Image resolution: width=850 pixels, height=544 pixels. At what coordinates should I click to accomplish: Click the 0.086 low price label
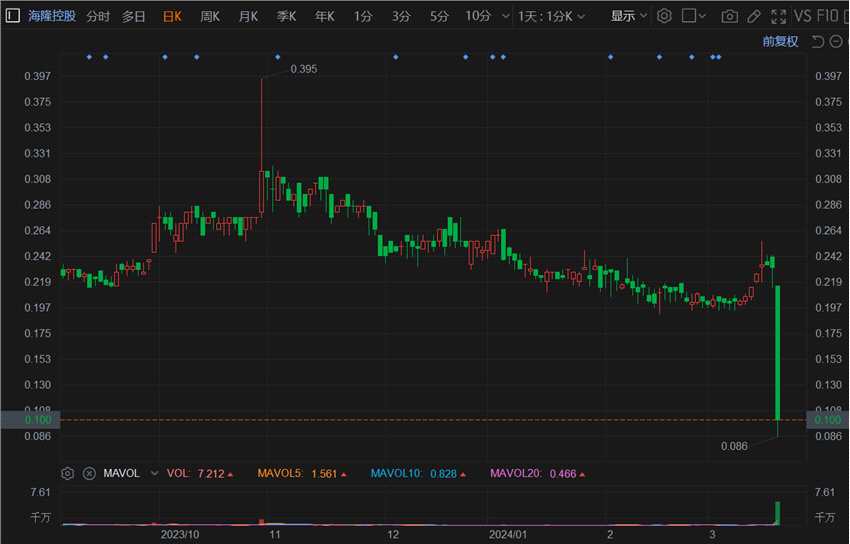[734, 446]
